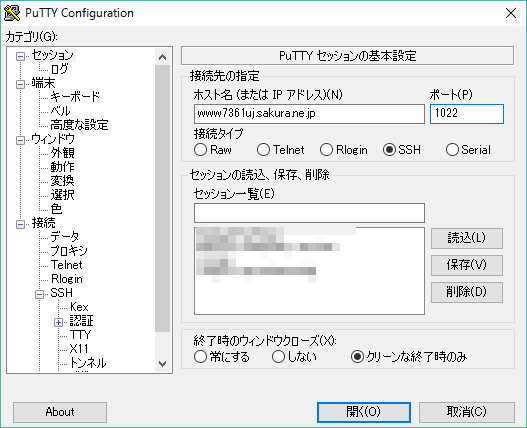Open the 外観 category

tap(63, 153)
